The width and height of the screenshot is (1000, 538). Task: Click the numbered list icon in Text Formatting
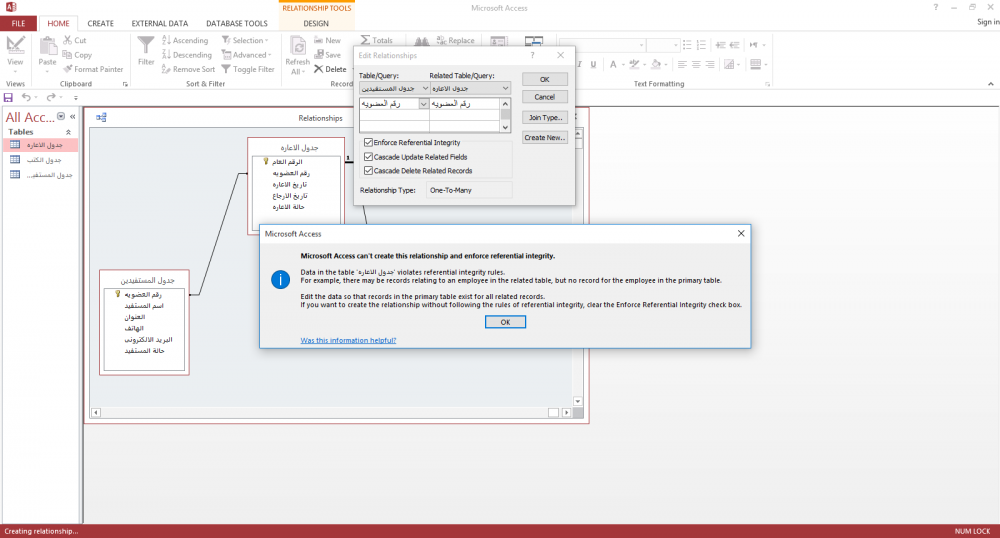click(701, 45)
